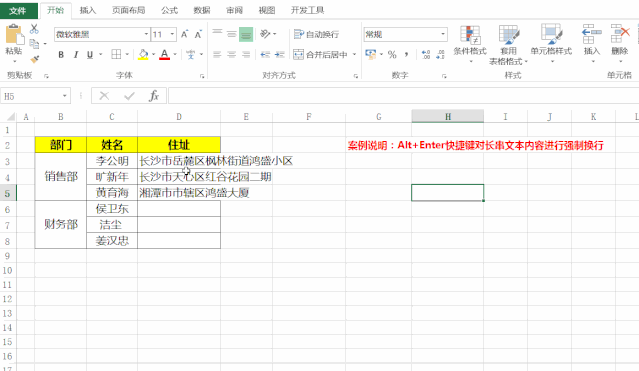The width and height of the screenshot is (639, 371).
Task: Open the font group dialog launcher
Action: click(x=202, y=76)
